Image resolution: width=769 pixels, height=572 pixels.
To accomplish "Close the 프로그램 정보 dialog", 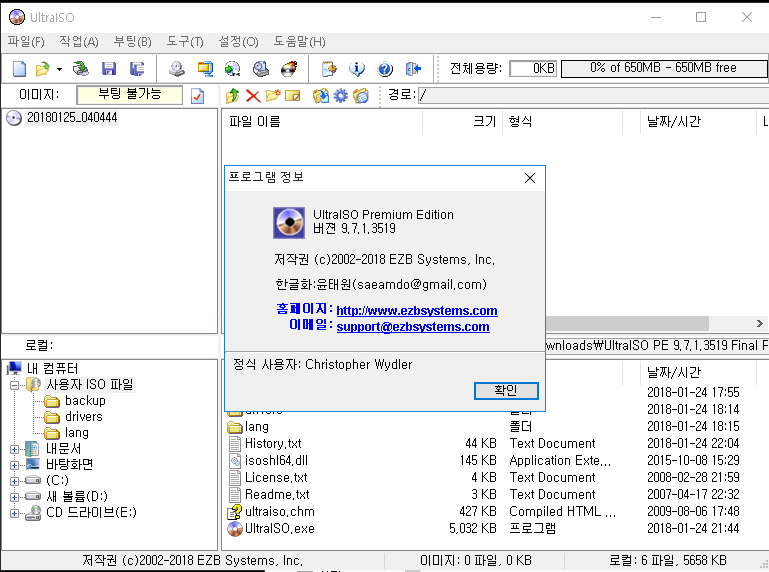I will [530, 178].
